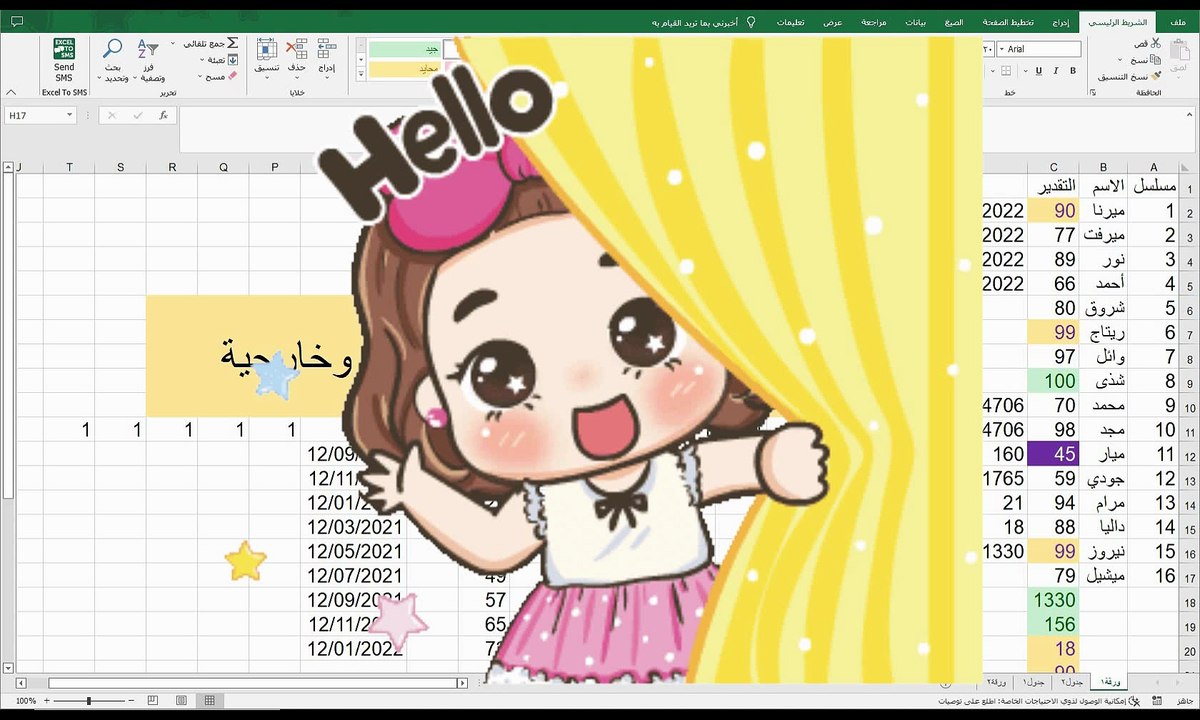Apply the محايد (Neutral) cell style
This screenshot has height=720, width=1200.
click(405, 70)
